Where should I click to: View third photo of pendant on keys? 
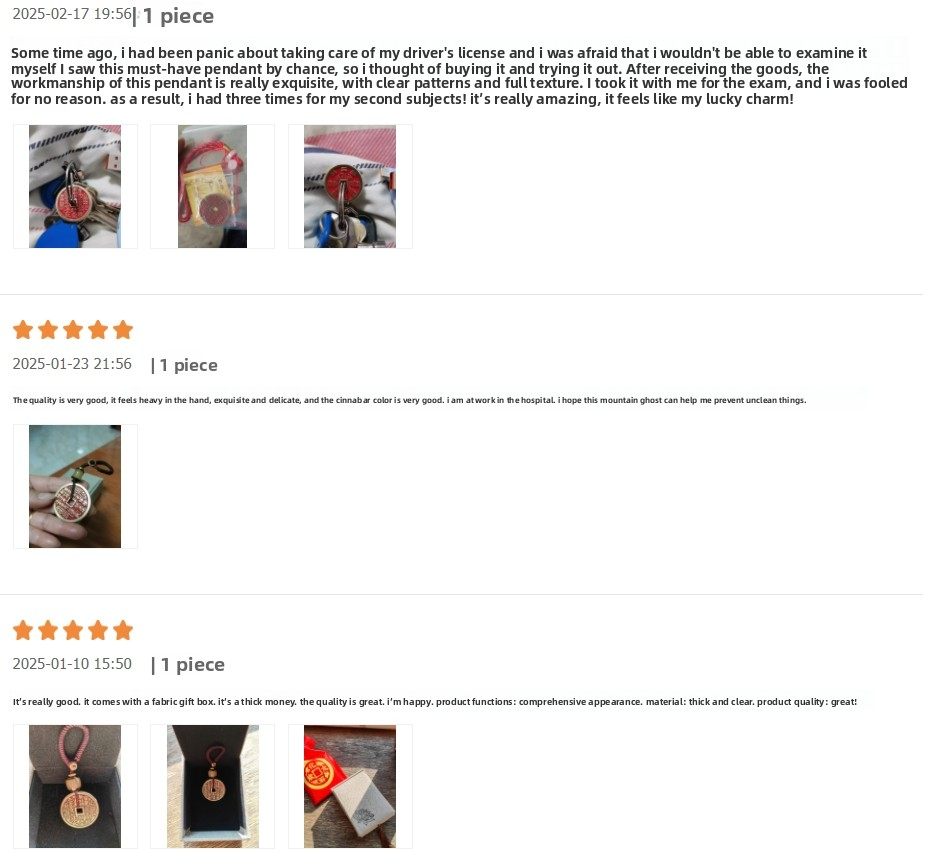(350, 186)
